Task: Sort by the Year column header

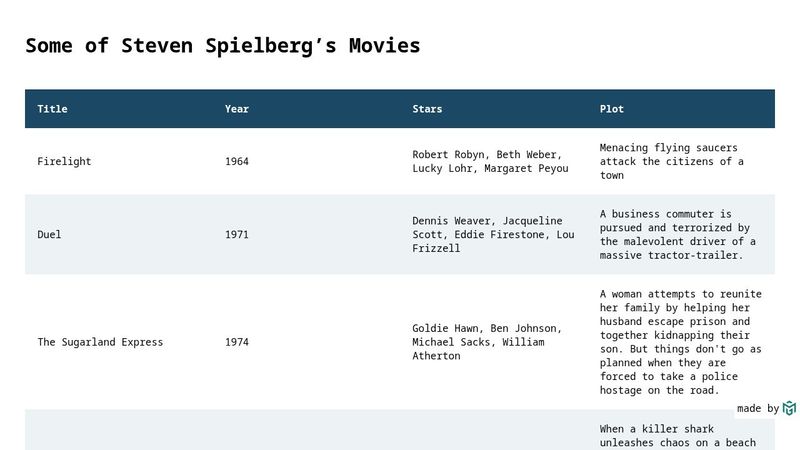Action: 237,109
